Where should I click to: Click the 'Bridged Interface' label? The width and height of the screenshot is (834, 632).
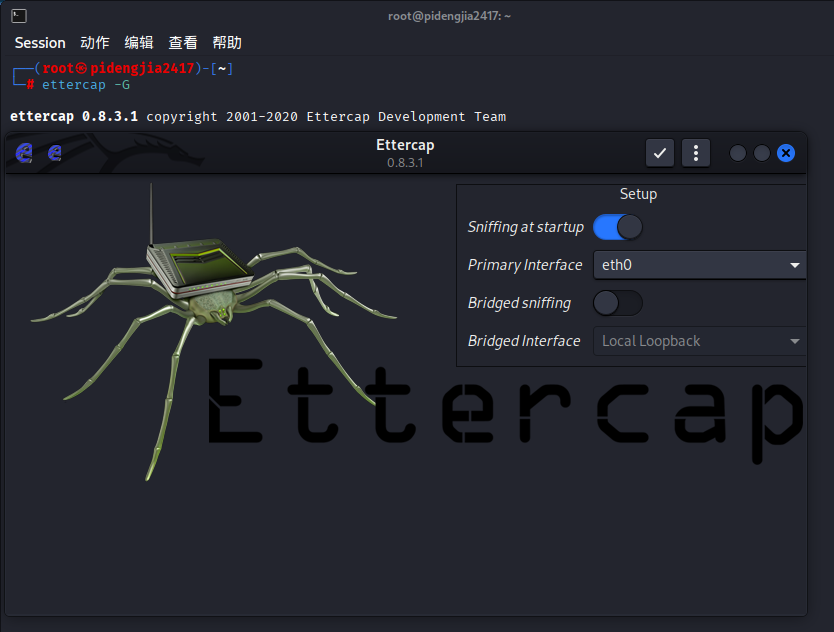point(524,341)
